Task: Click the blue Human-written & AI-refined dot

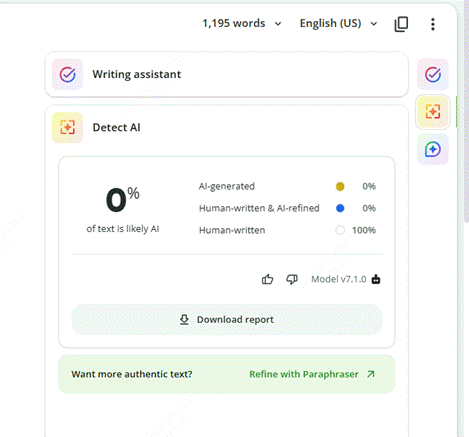Action: pos(340,208)
